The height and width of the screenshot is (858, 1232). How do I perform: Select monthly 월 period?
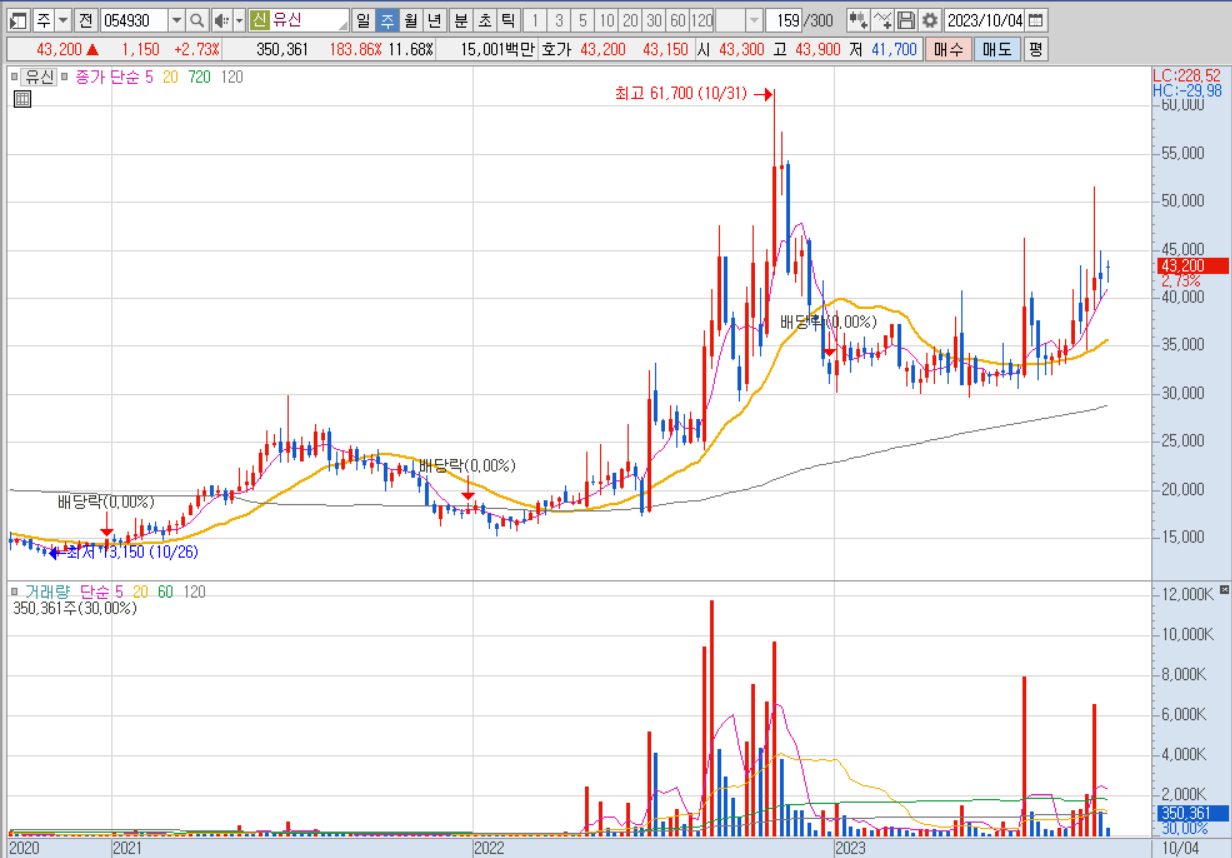click(410, 20)
